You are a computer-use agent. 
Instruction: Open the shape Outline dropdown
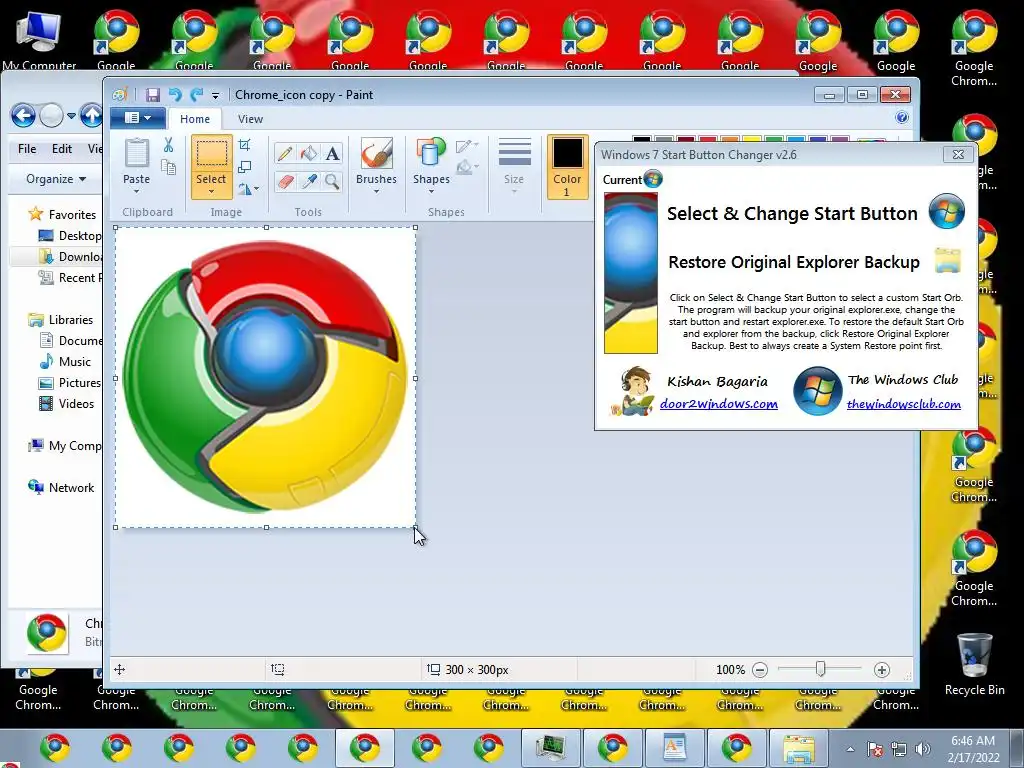point(468,146)
